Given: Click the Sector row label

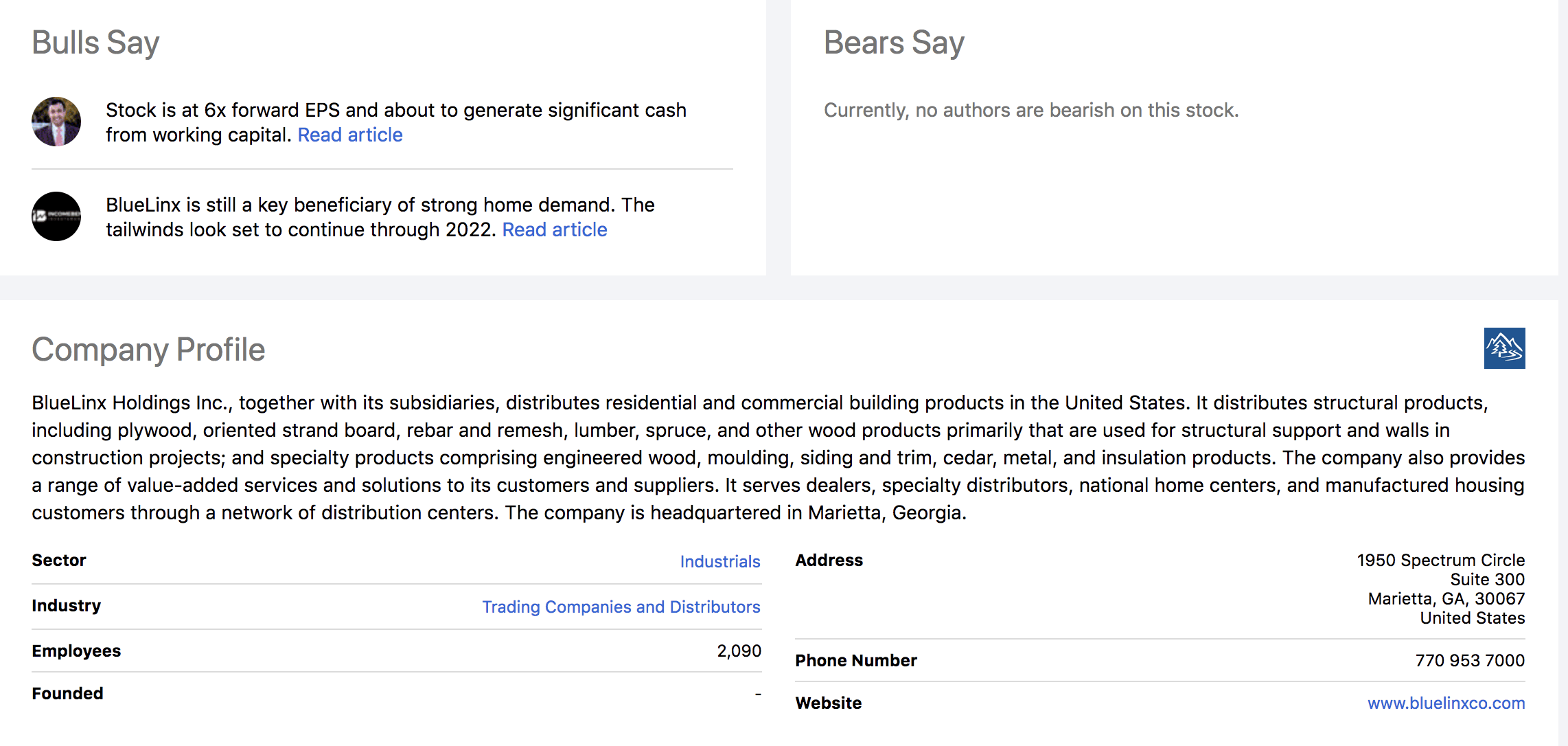Looking at the screenshot, I should pyautogui.click(x=59, y=560).
